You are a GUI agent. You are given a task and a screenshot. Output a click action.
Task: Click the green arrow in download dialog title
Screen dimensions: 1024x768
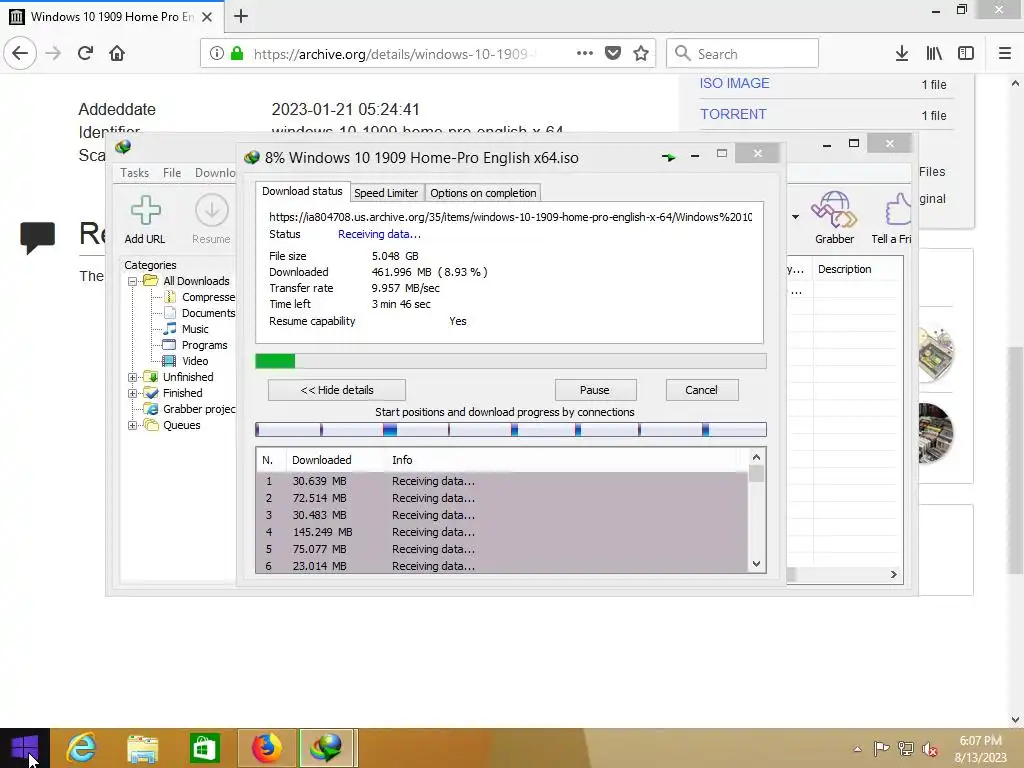tap(668, 157)
